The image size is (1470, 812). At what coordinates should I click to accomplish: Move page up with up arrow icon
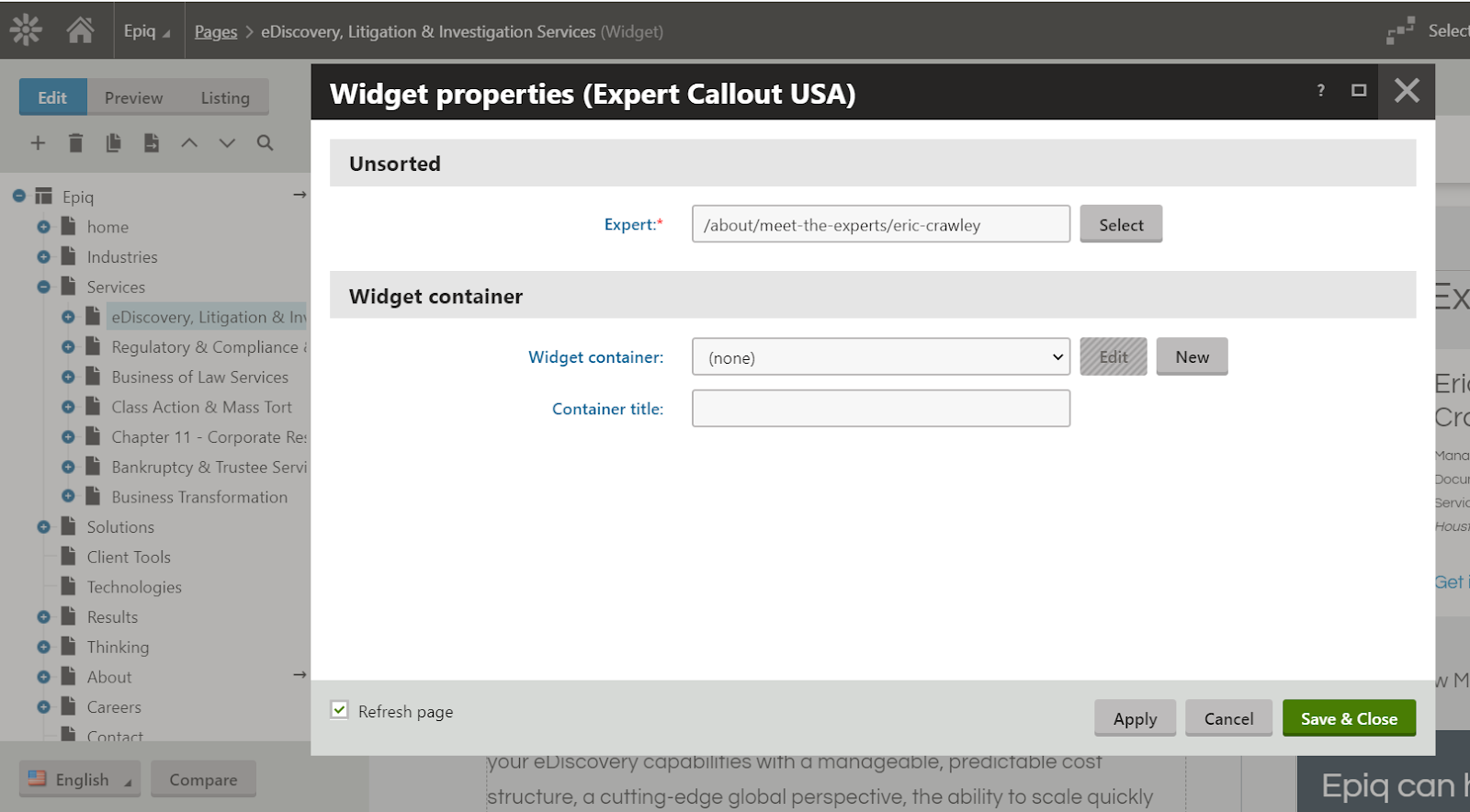(x=189, y=142)
